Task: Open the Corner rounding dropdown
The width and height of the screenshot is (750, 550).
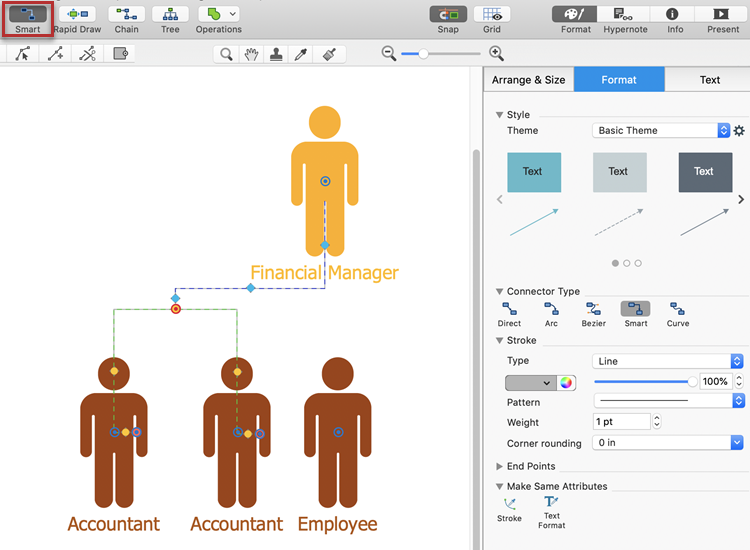Action: click(x=668, y=442)
